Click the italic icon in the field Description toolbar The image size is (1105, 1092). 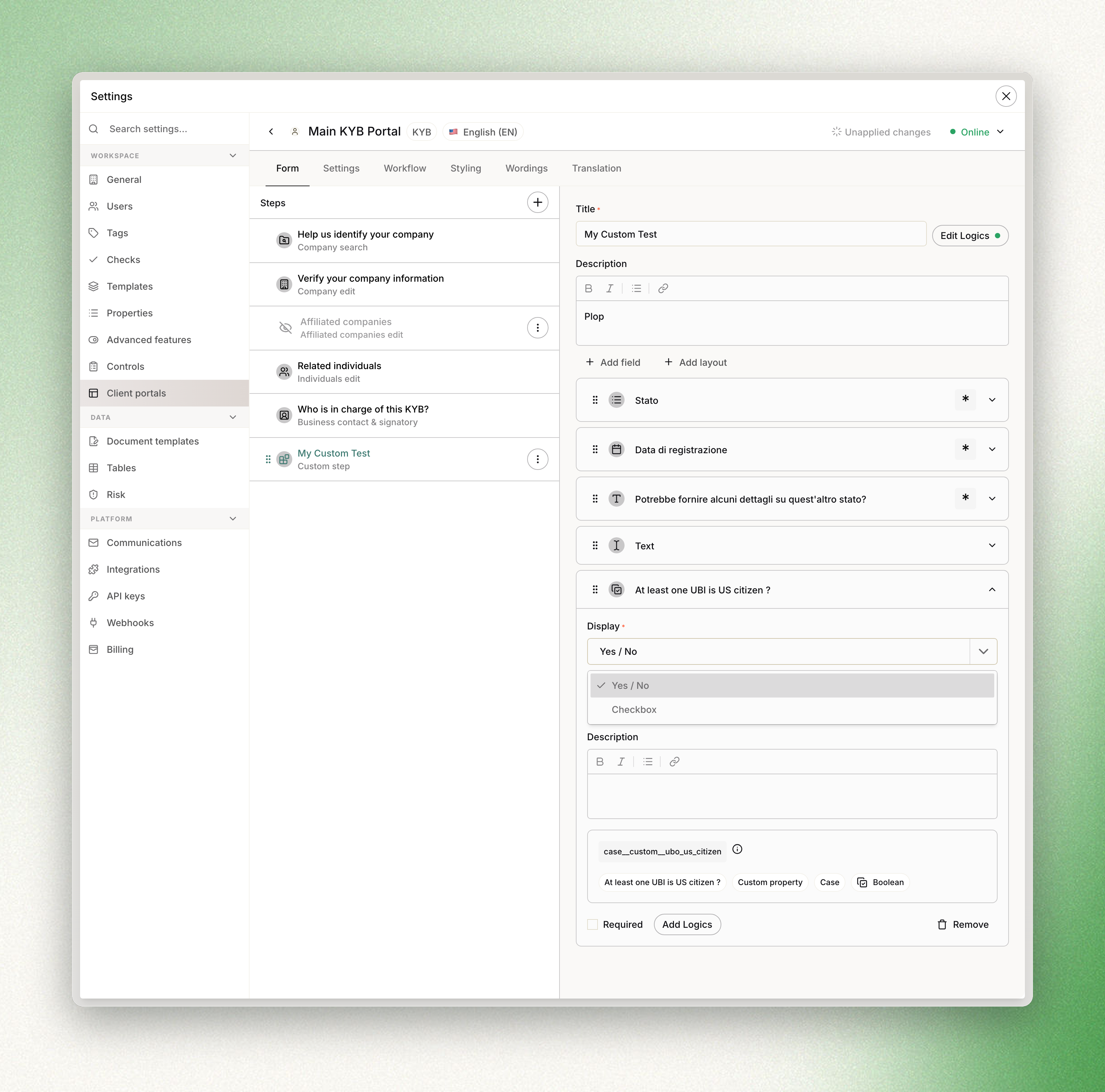pyautogui.click(x=621, y=761)
